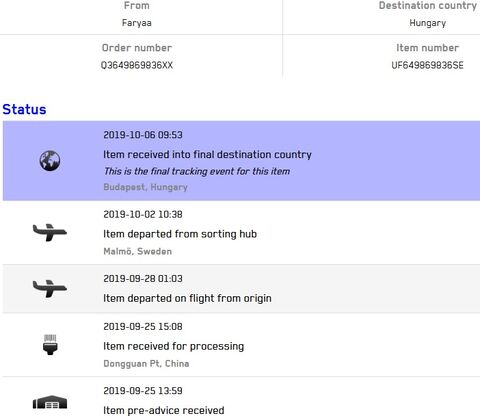Click the barcode scanner icon for processing event

click(50, 345)
